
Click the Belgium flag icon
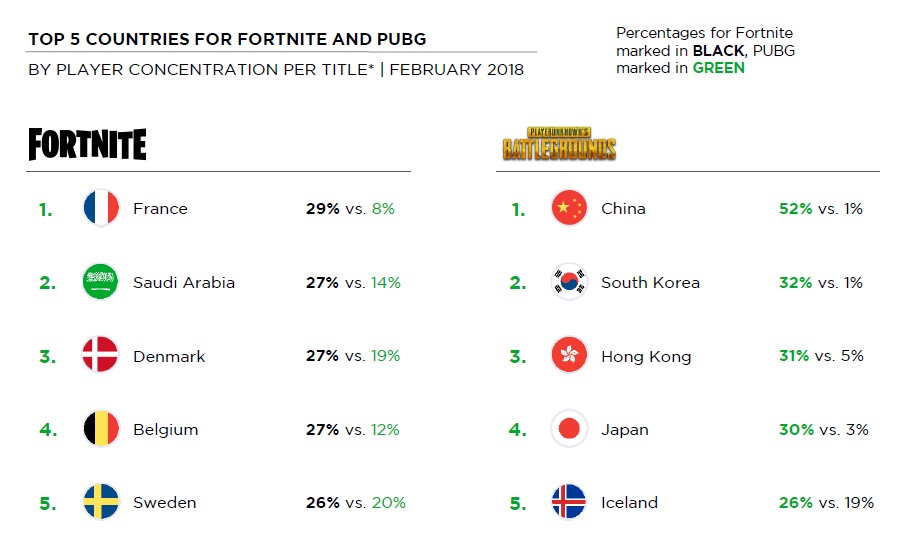101,429
